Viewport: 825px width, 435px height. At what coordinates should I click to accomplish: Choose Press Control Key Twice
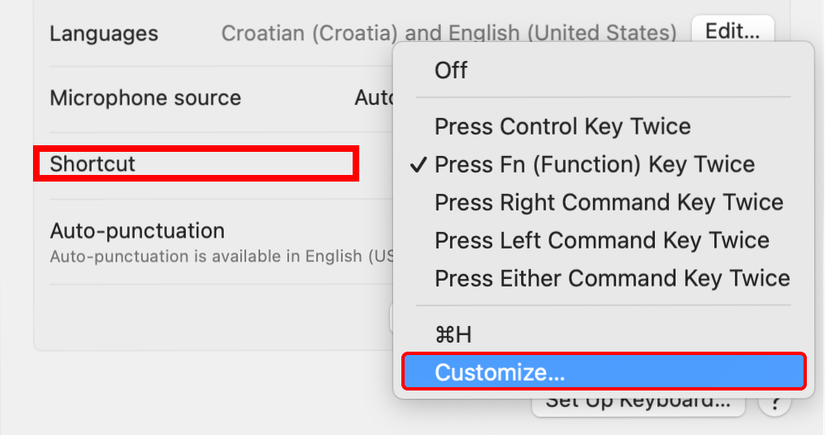(x=562, y=127)
